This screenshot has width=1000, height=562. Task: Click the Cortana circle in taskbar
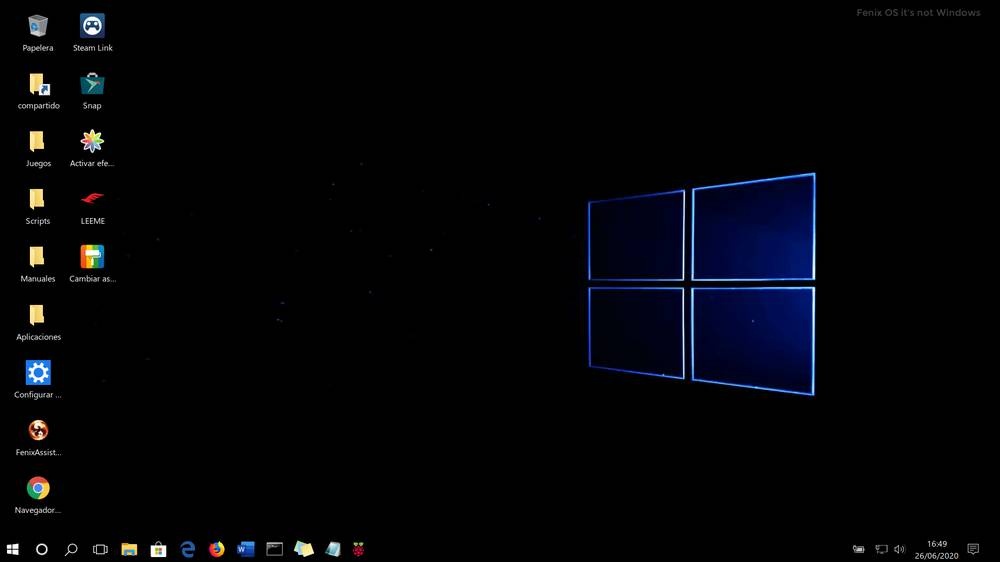click(x=41, y=549)
